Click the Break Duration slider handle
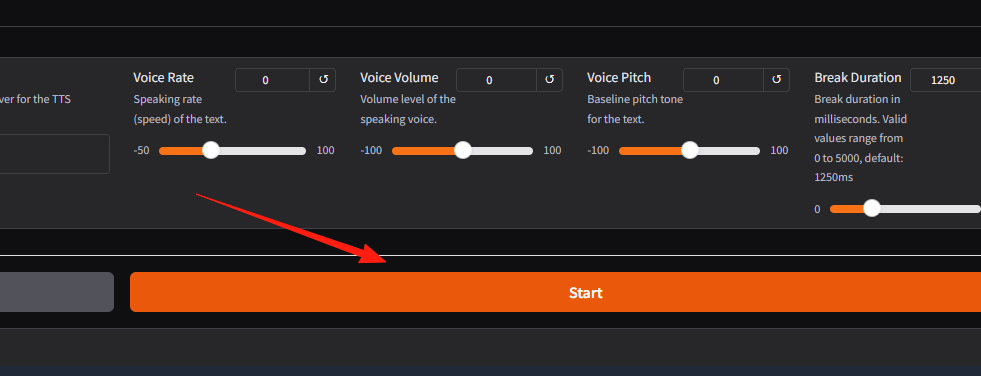Viewport: 981px width, 376px height. [872, 208]
